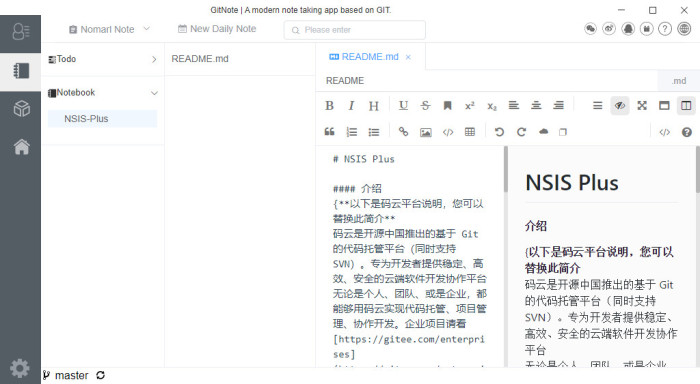Apply italic formatting
Viewport: 700px width, 384px height.
pos(351,106)
